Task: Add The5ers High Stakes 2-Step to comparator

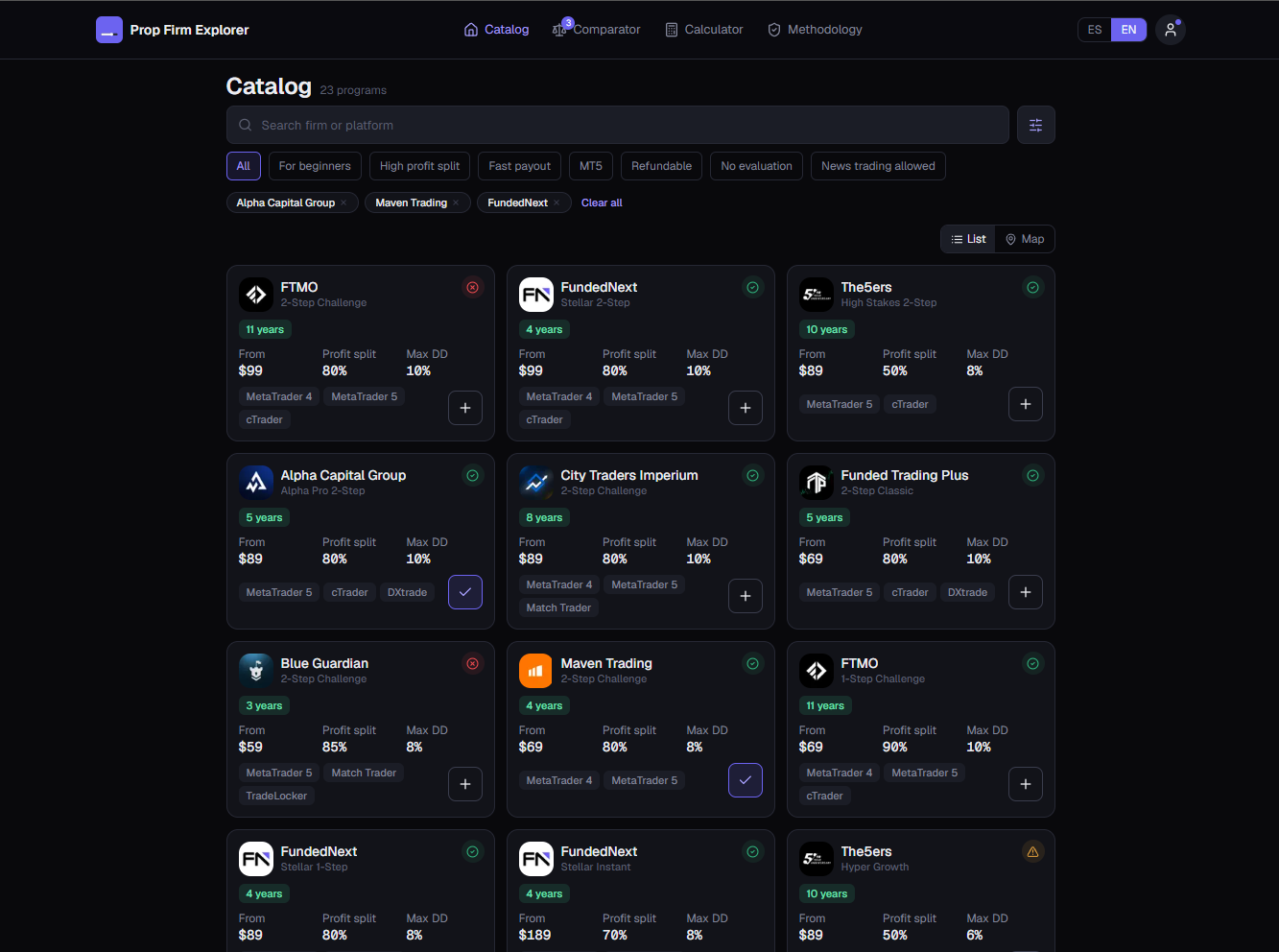Action: click(1026, 404)
